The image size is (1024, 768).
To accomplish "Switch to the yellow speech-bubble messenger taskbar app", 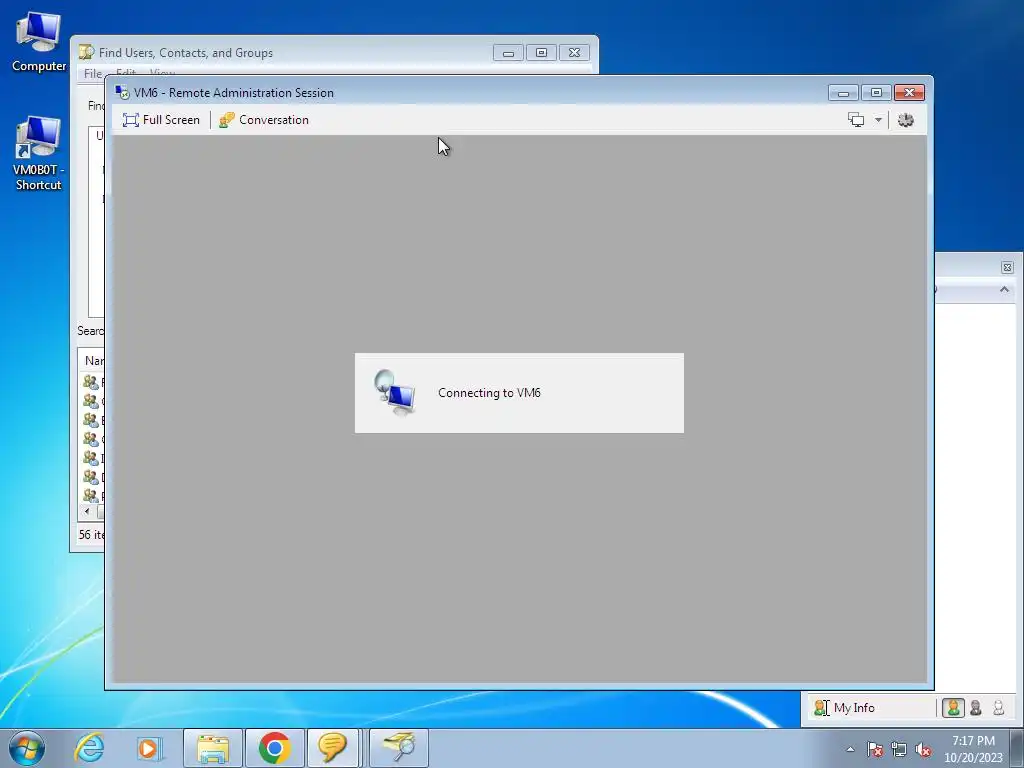I will click(x=332, y=748).
